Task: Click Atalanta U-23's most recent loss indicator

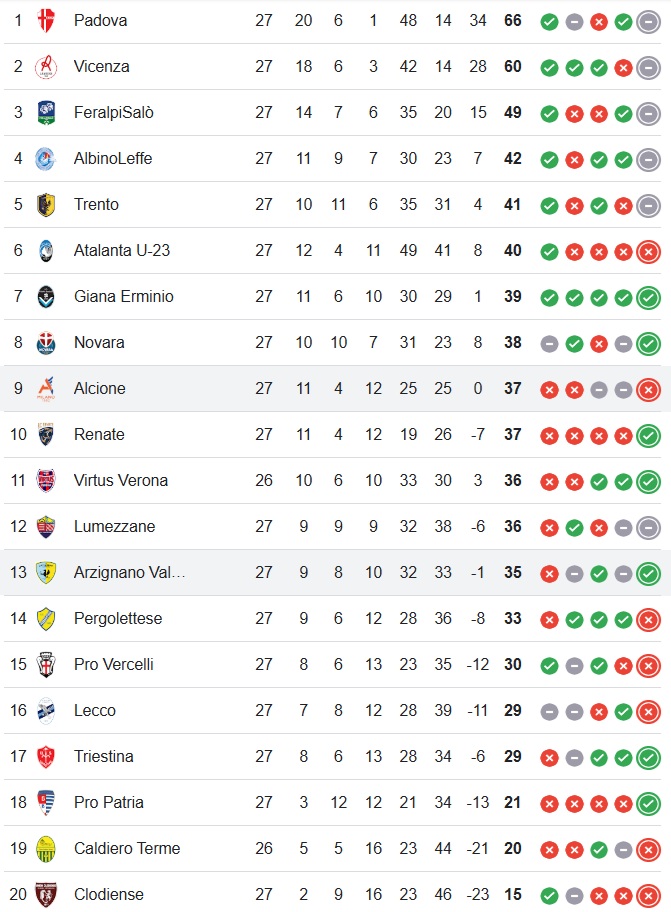Action: tap(648, 251)
